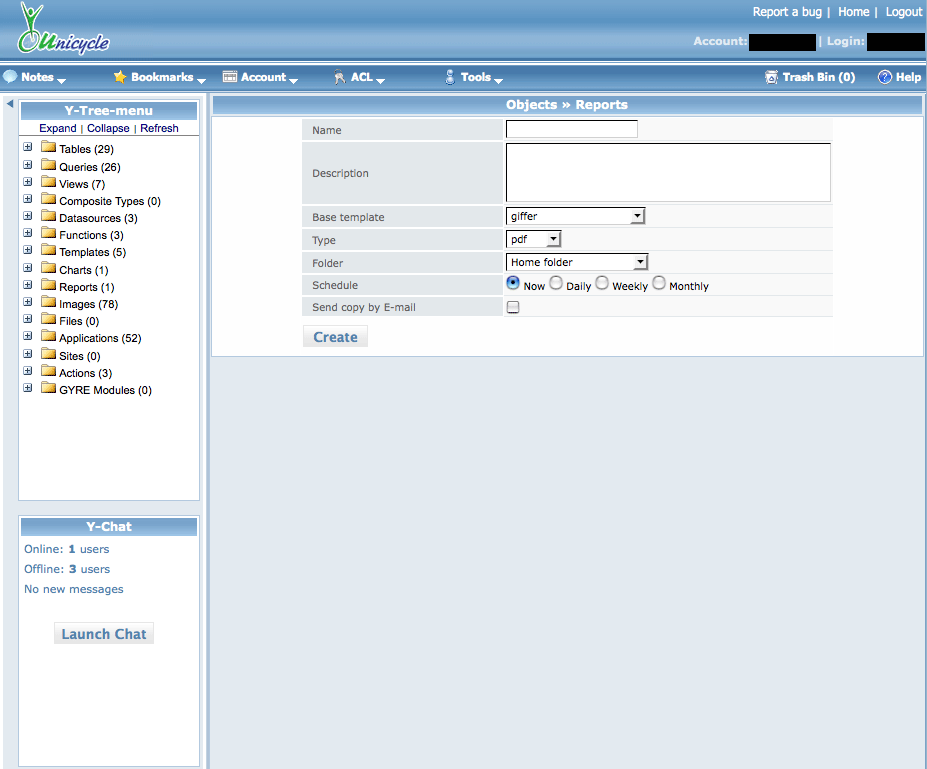Screen dimensions: 927x769
Task: Expand the Queries tree node
Action: coord(28,166)
